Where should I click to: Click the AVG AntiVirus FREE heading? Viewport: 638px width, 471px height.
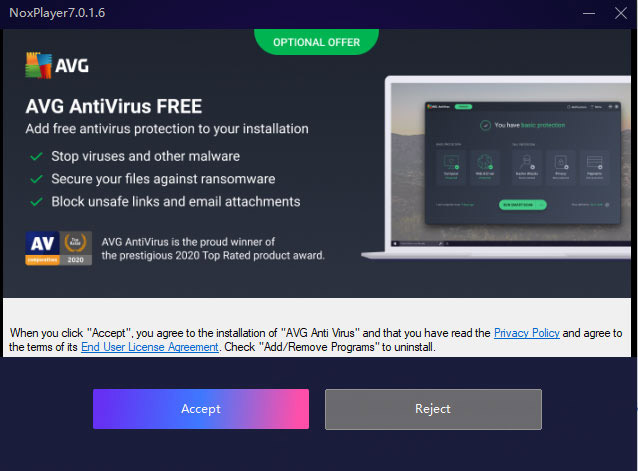114,107
